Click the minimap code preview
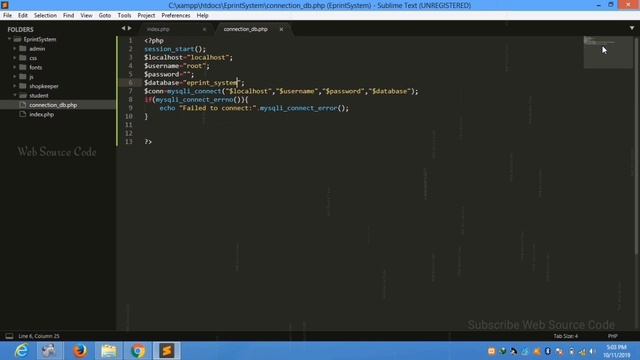The image size is (640, 360). (607, 52)
